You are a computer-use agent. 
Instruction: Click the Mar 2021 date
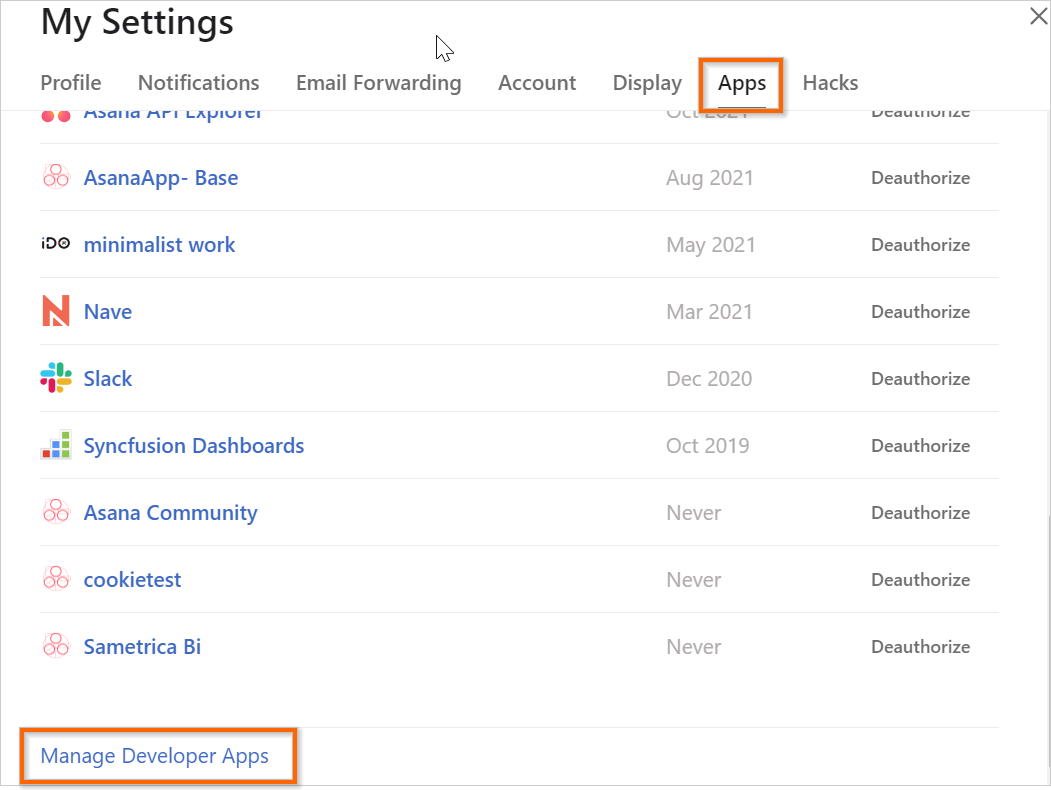709,312
